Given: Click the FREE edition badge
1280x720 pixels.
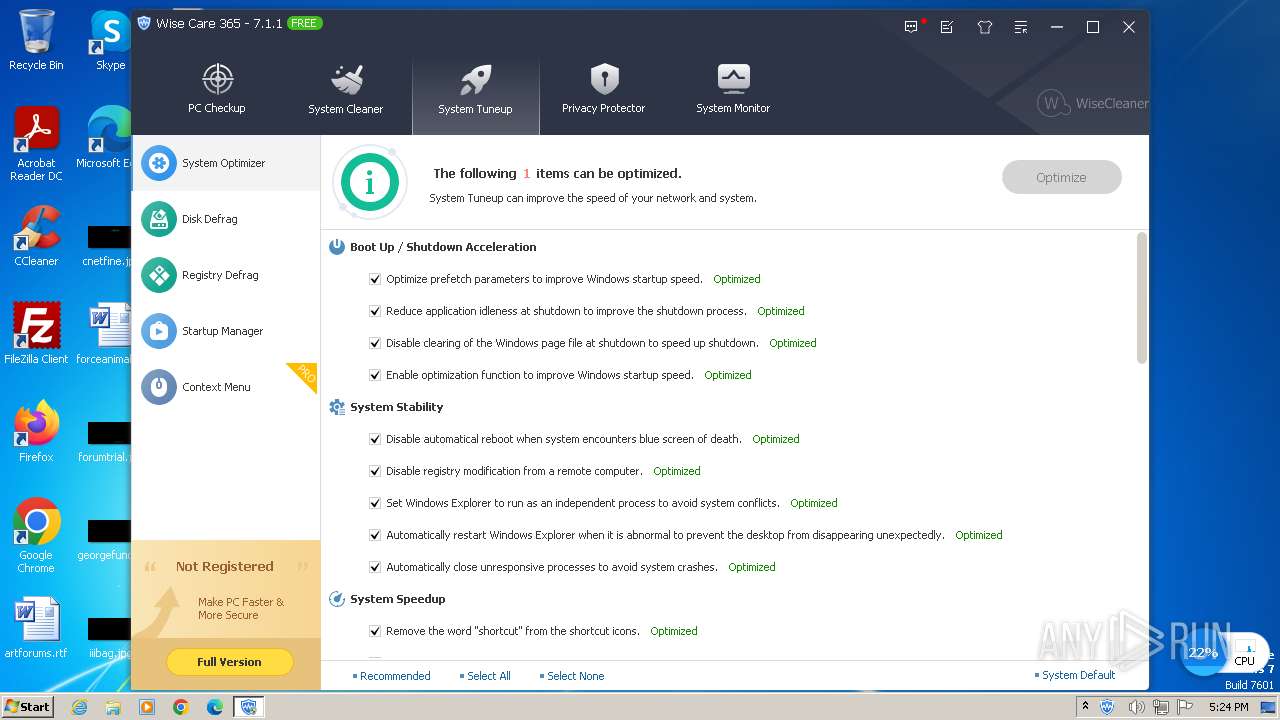Looking at the screenshot, I should (x=304, y=23).
